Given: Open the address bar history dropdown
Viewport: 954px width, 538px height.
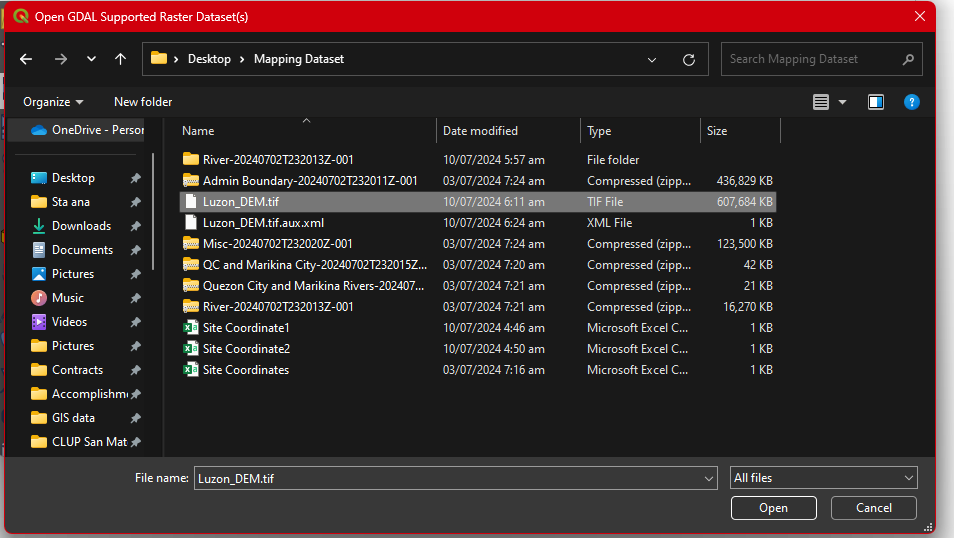Looking at the screenshot, I should click(x=652, y=60).
